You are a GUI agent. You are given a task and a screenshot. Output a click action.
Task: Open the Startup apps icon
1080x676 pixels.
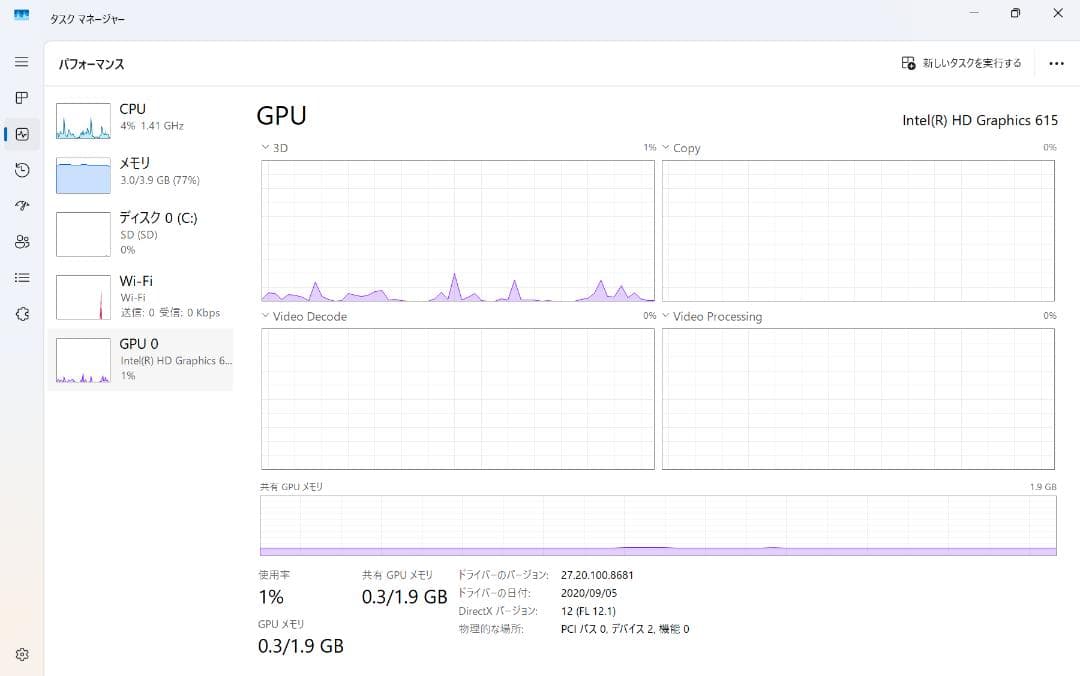coord(22,206)
